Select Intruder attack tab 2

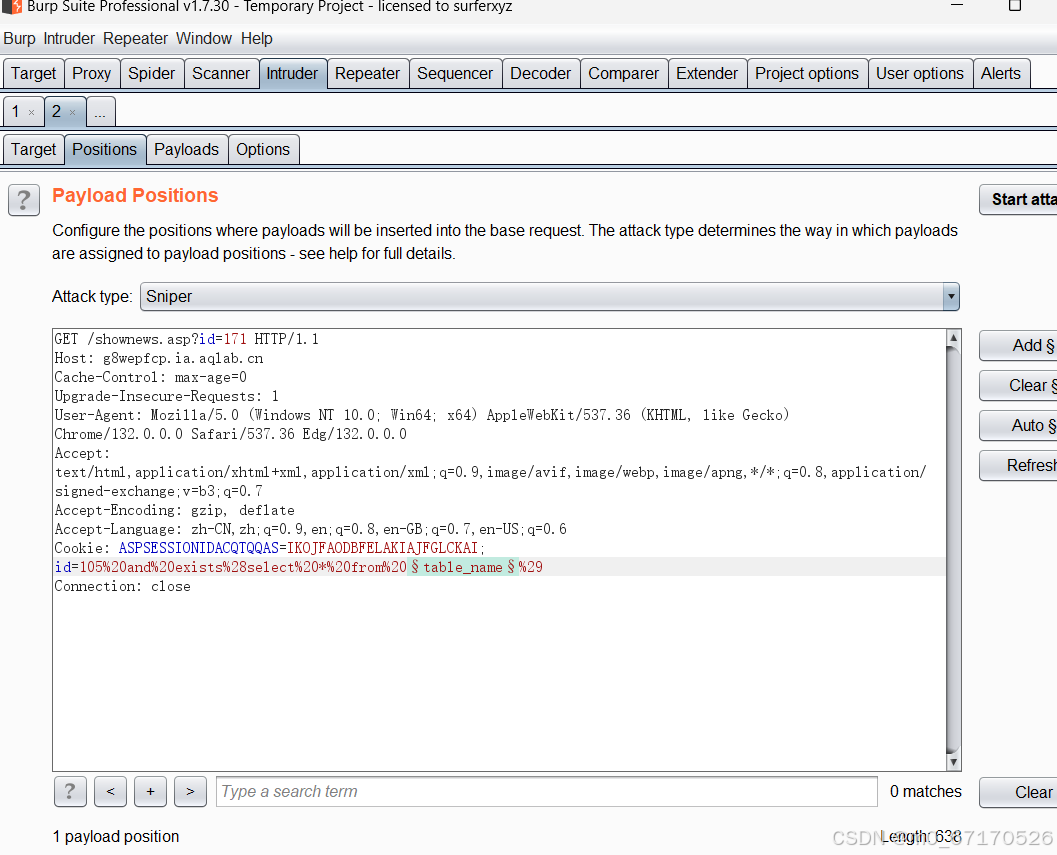click(57, 111)
